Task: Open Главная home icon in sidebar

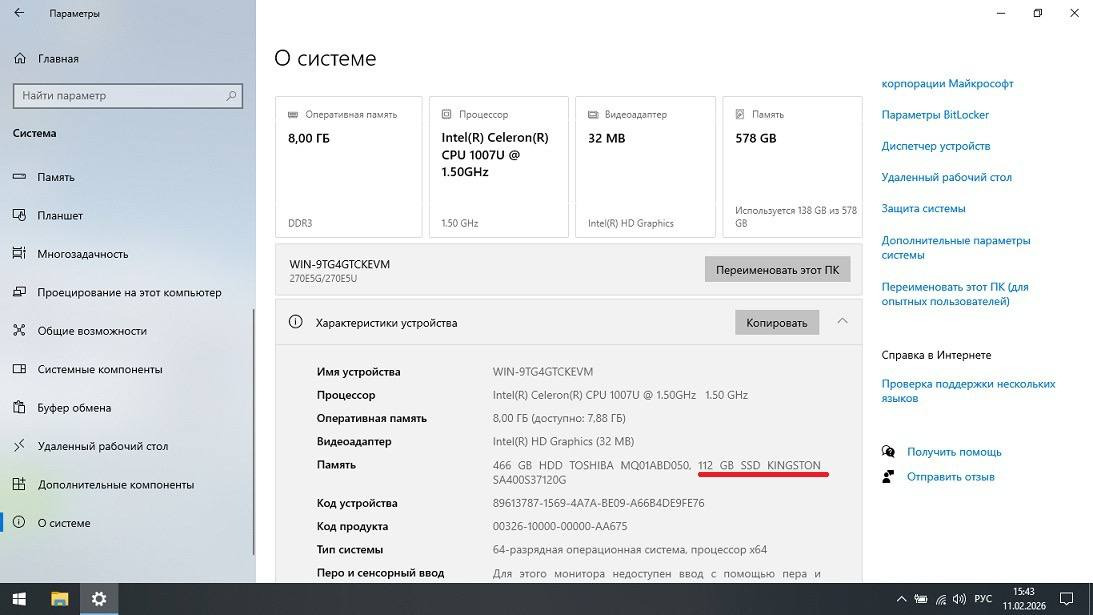Action: pyautogui.click(x=20, y=59)
